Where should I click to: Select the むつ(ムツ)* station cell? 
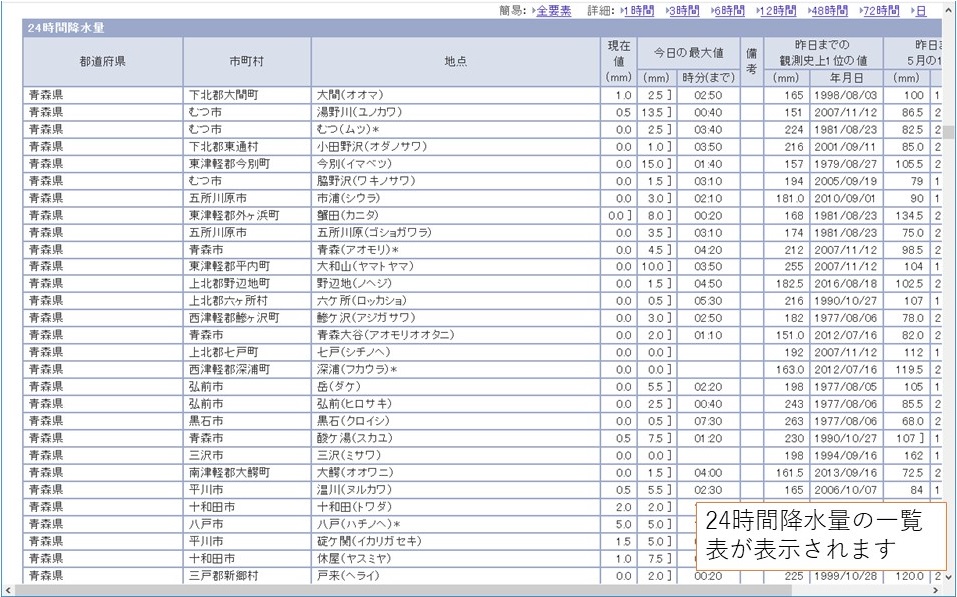point(455,129)
